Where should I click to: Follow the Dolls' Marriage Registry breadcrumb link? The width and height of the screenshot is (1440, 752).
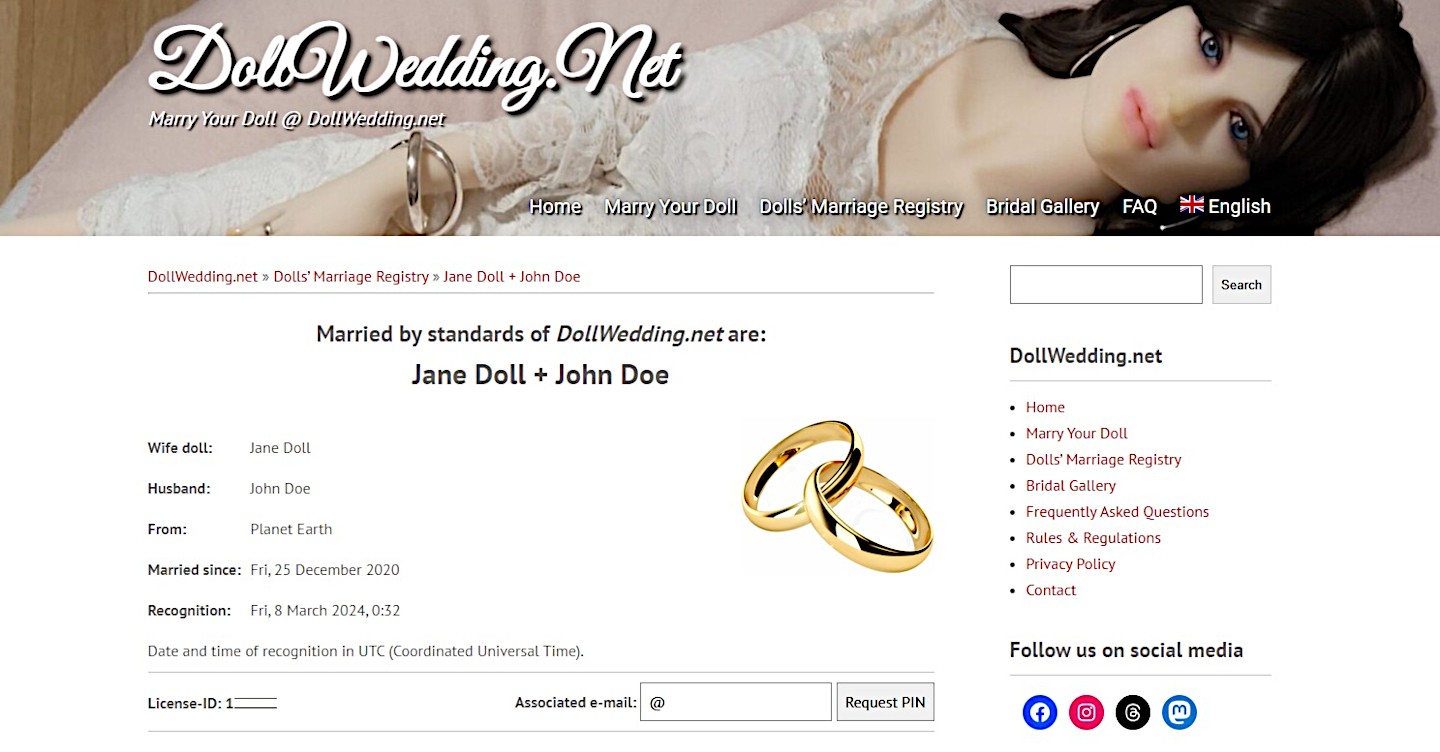tap(351, 276)
